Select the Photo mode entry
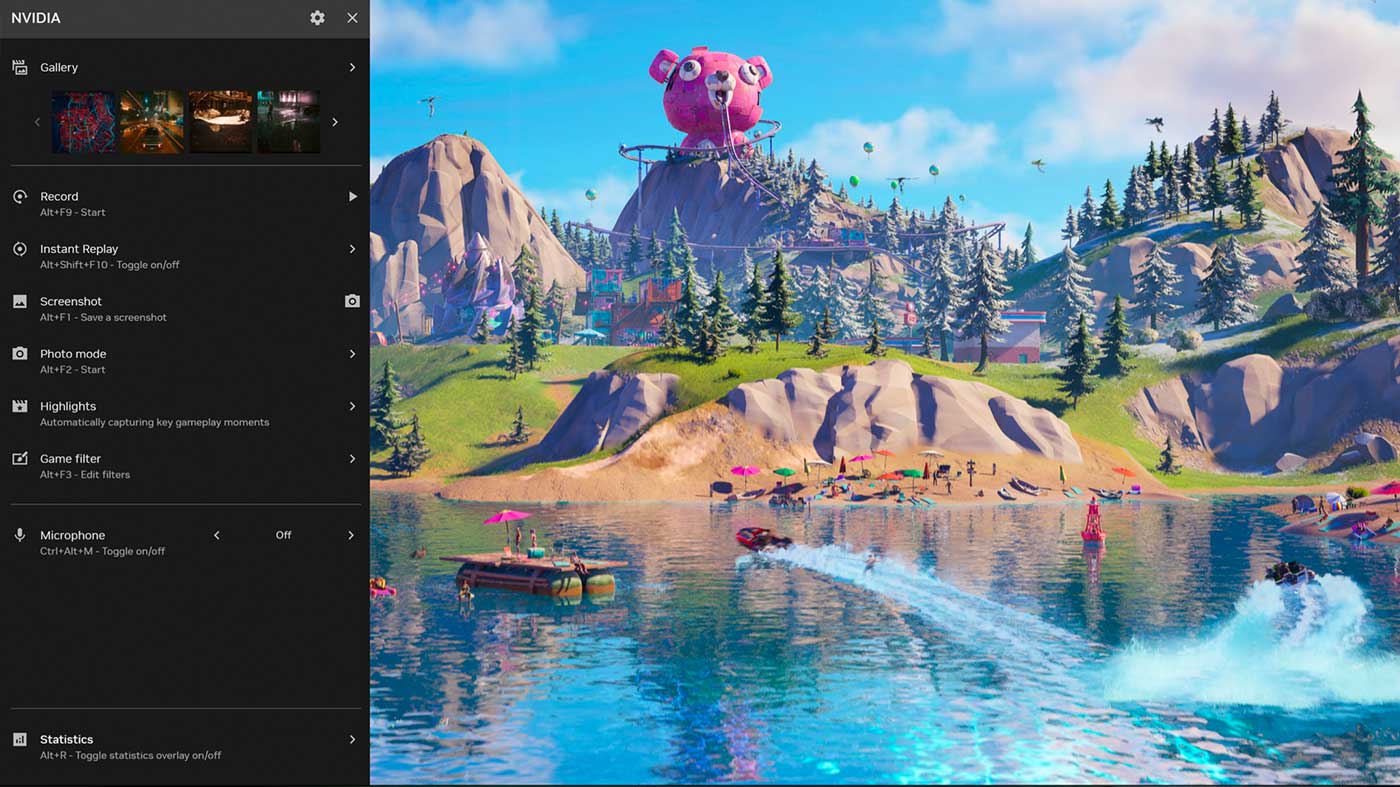Viewport: 1400px width, 787px height. tap(185, 361)
